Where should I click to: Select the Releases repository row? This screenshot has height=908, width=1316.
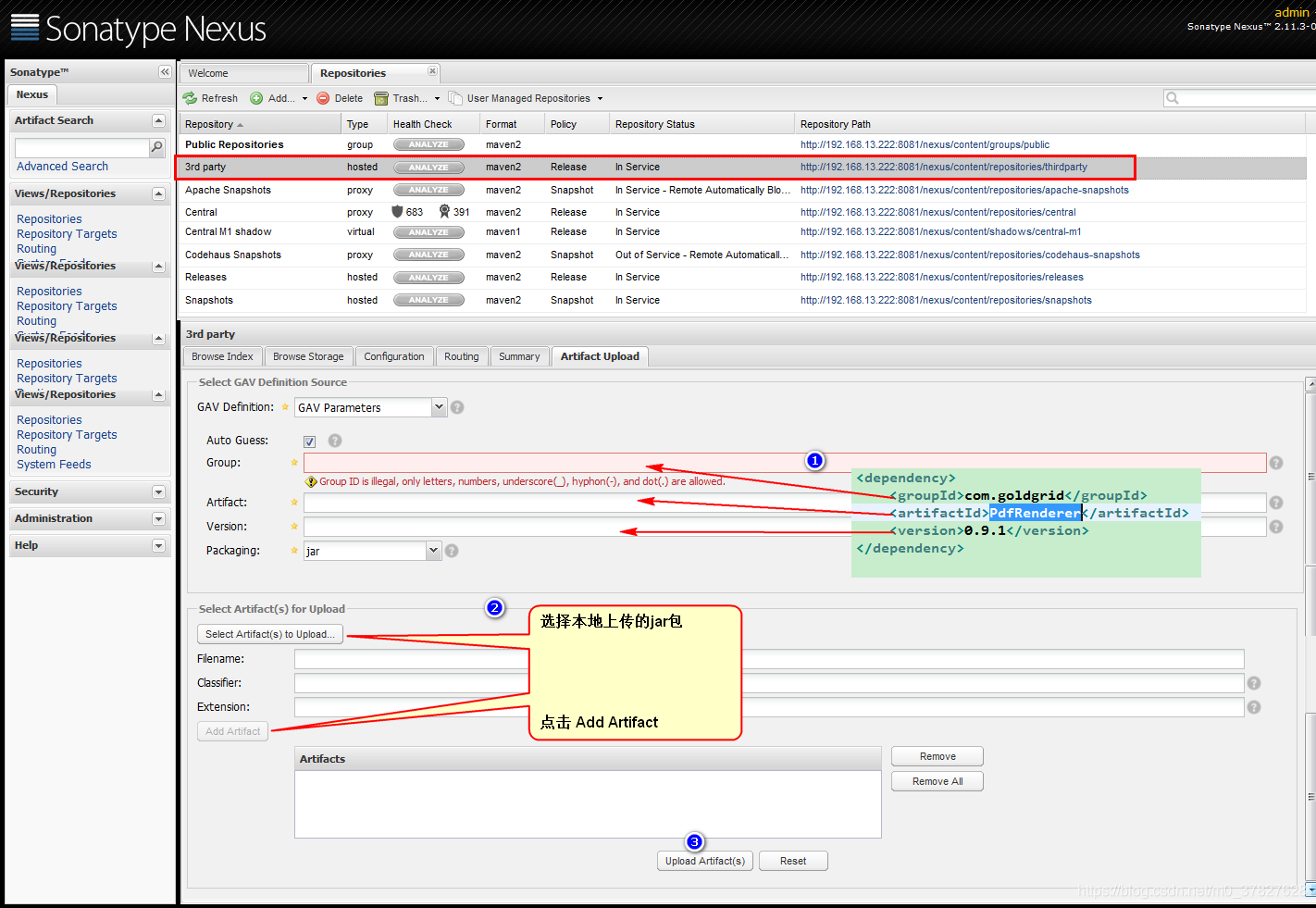coord(742,278)
